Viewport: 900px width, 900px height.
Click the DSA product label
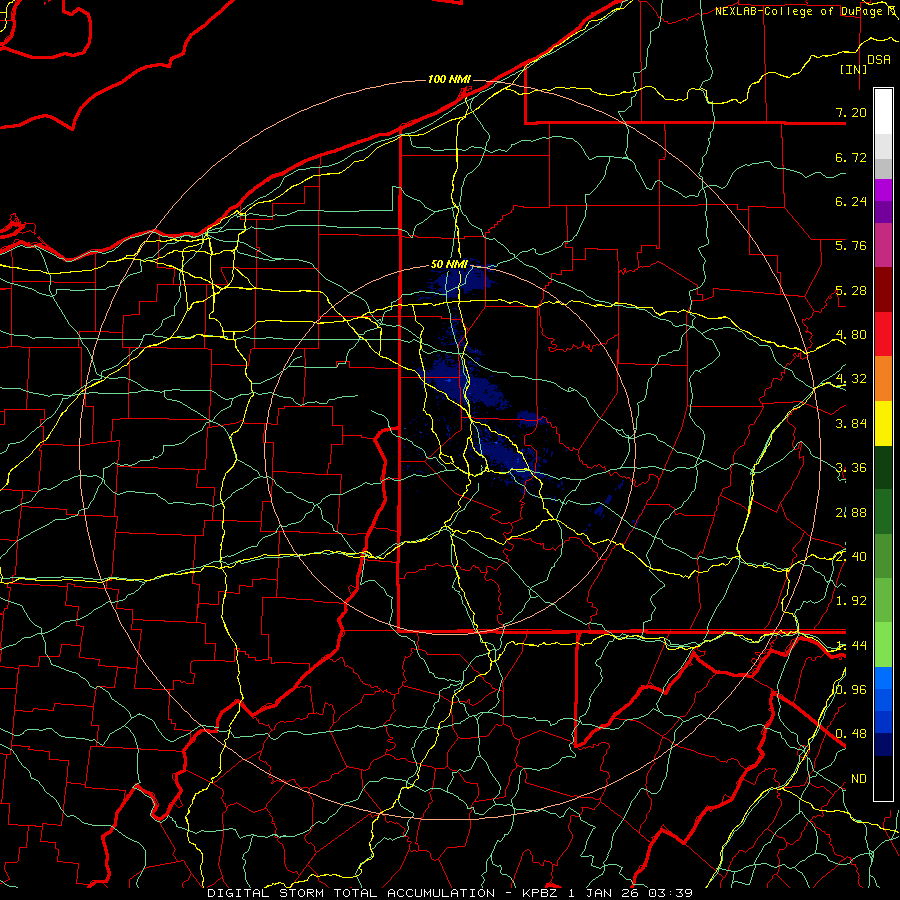click(878, 60)
